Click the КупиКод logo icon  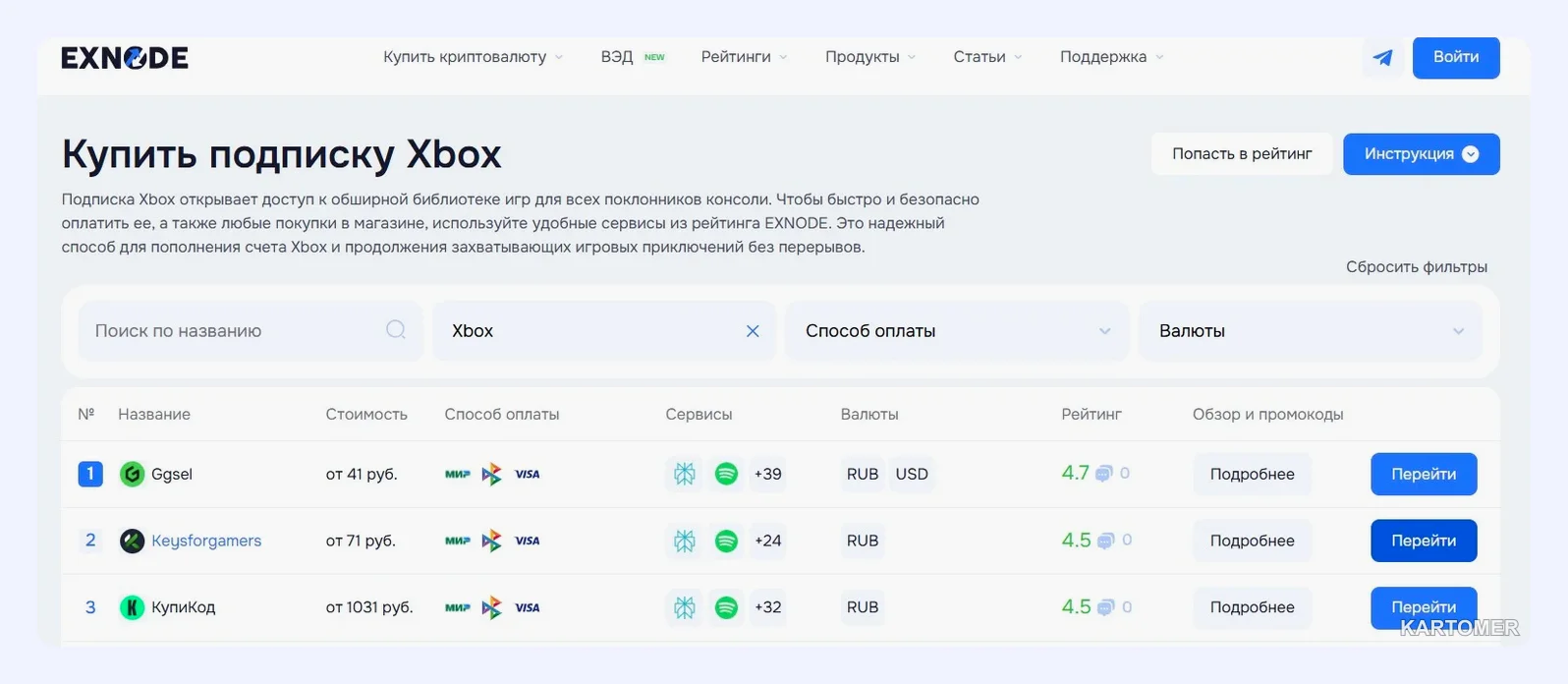(x=132, y=607)
